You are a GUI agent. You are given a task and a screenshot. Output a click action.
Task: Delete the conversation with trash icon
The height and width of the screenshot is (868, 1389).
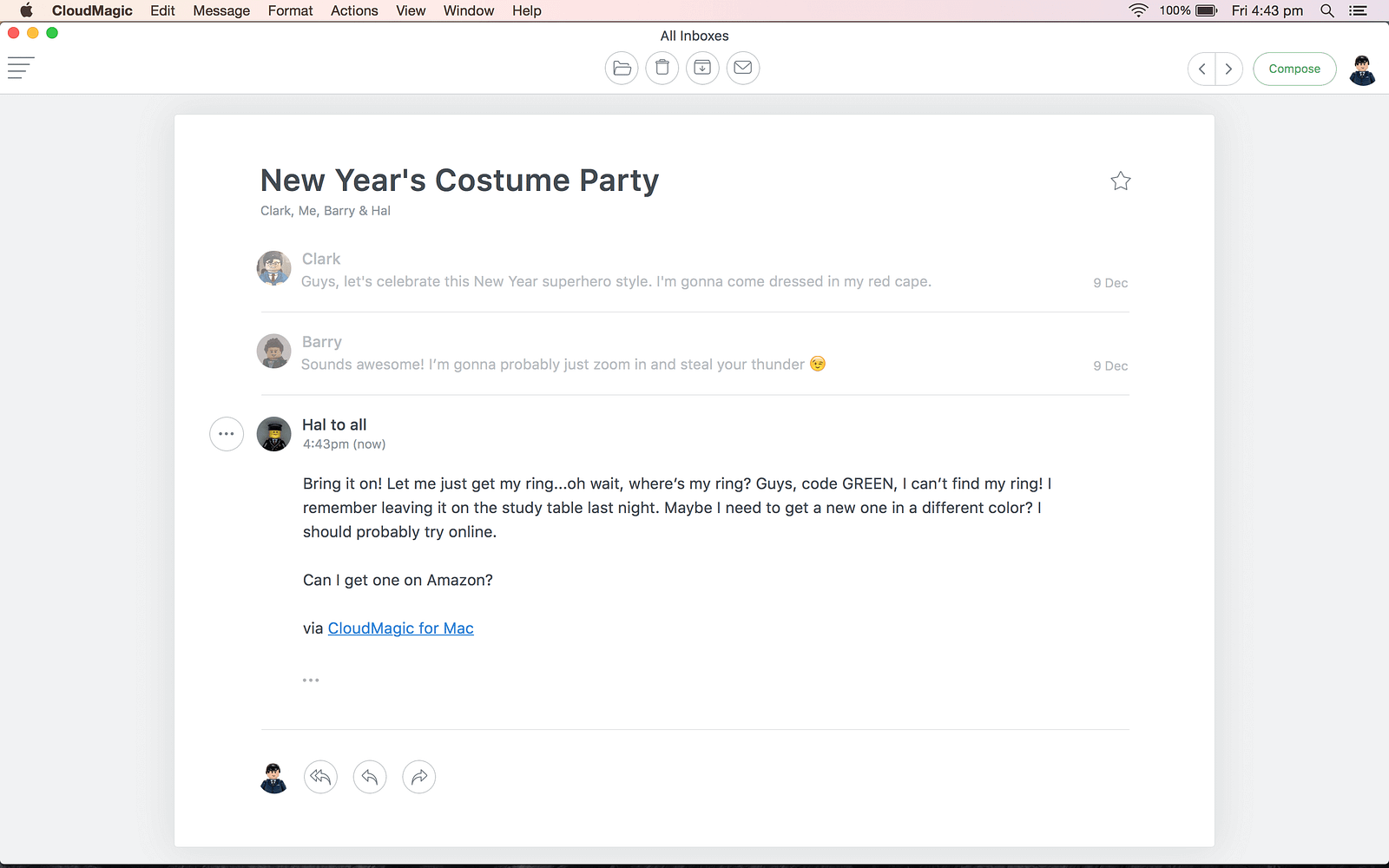[662, 68]
